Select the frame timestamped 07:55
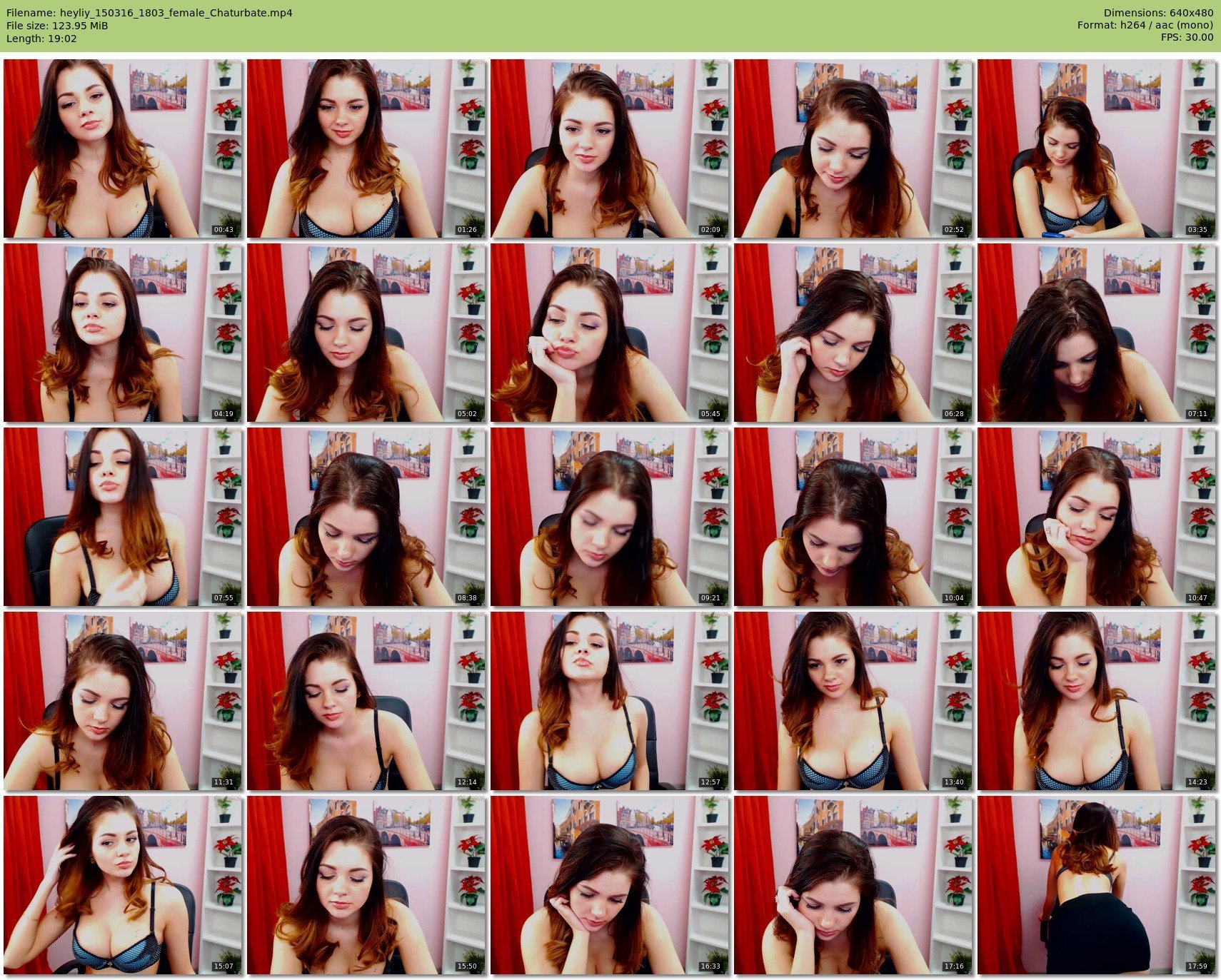The height and width of the screenshot is (980, 1221). click(123, 517)
